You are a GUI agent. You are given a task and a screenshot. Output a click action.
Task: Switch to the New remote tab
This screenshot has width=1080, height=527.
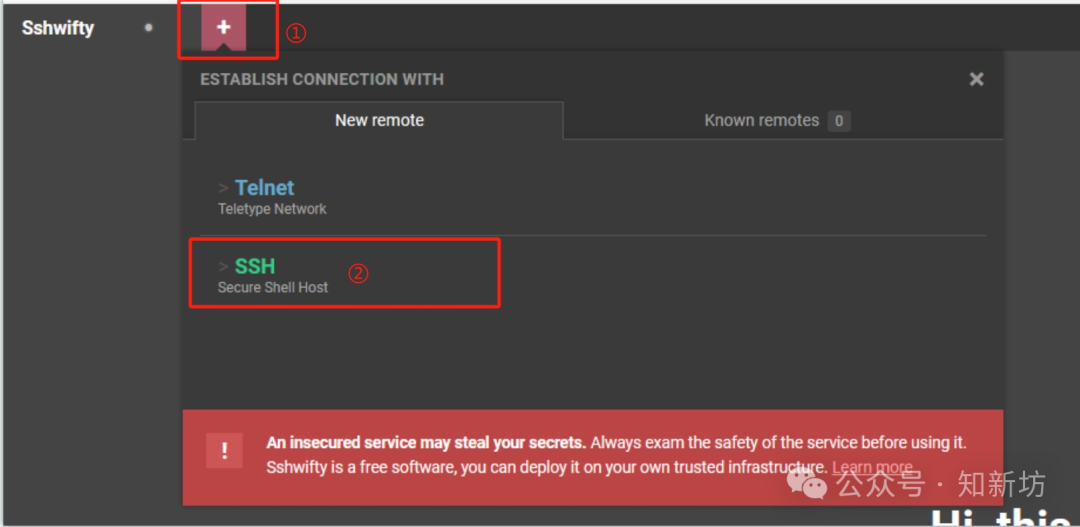pyautogui.click(x=380, y=121)
